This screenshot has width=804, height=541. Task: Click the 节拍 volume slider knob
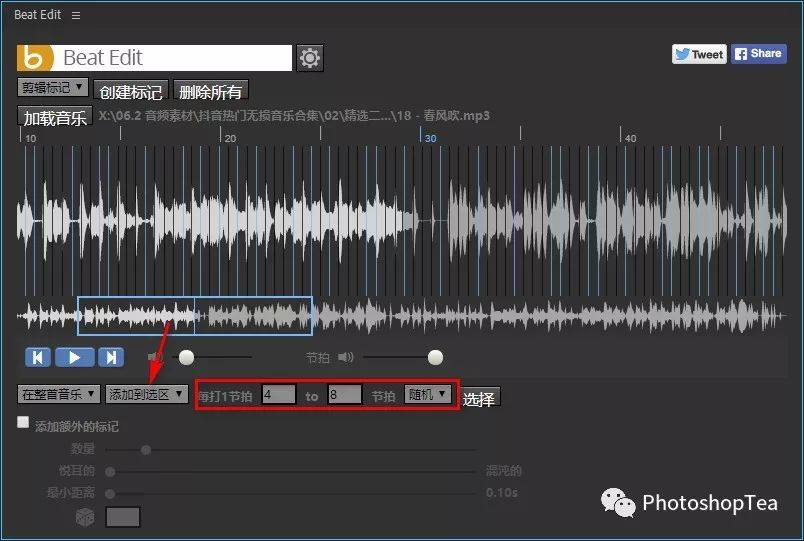pos(435,357)
